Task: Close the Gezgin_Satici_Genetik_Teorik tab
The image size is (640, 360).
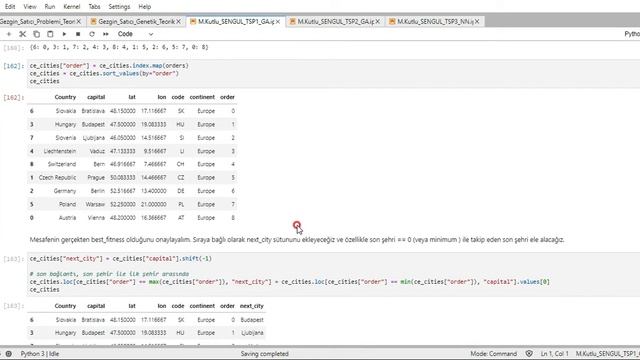Action: (x=178, y=22)
